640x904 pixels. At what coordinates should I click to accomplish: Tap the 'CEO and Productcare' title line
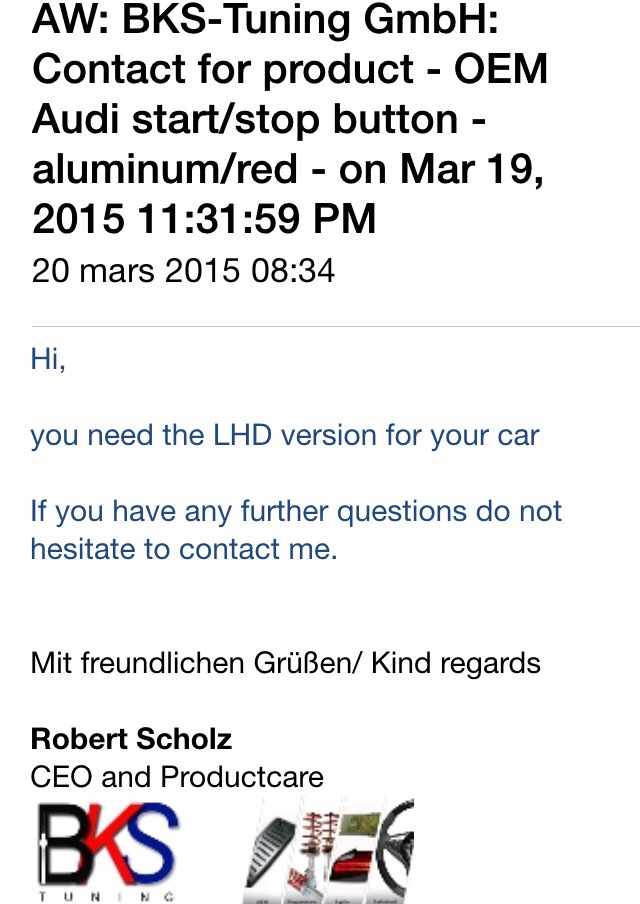pyautogui.click(x=177, y=777)
